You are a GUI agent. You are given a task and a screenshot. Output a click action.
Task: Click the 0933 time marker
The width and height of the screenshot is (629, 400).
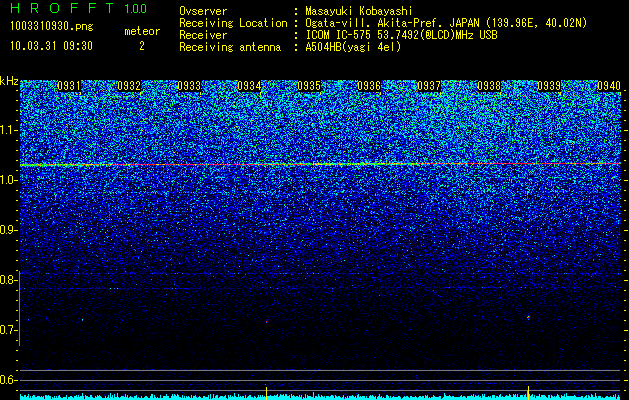click(x=189, y=86)
